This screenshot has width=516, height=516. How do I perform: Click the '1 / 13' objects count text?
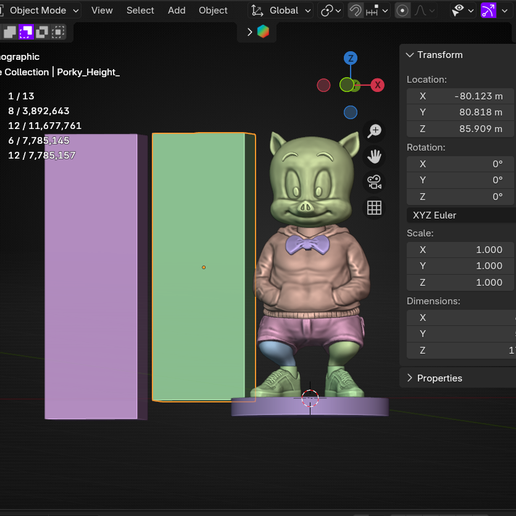click(x=21, y=96)
